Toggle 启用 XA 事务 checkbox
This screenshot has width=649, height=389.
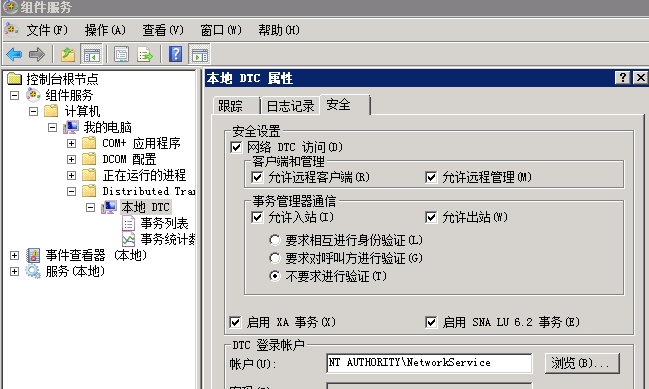click(235, 322)
